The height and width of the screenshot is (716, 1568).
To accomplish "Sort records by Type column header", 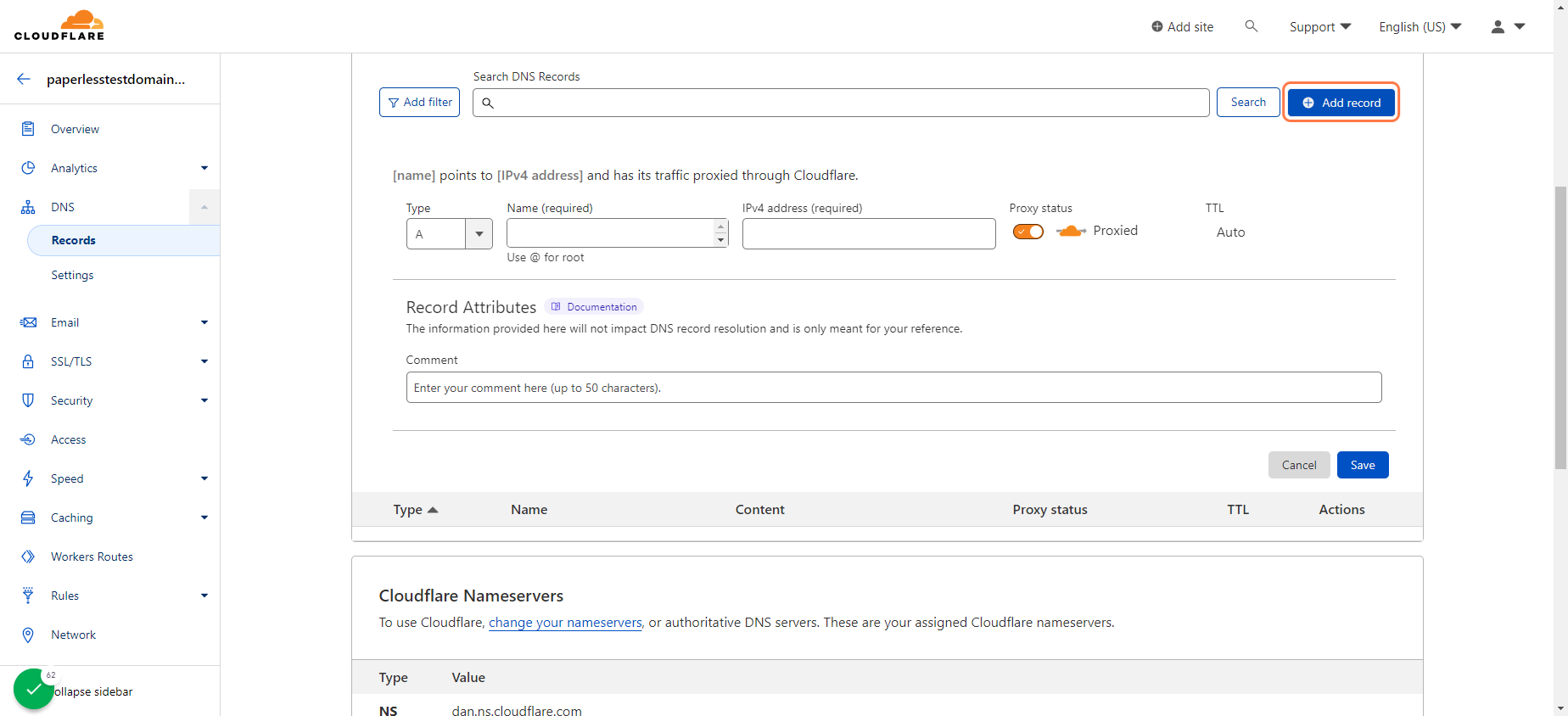I will tap(415, 510).
